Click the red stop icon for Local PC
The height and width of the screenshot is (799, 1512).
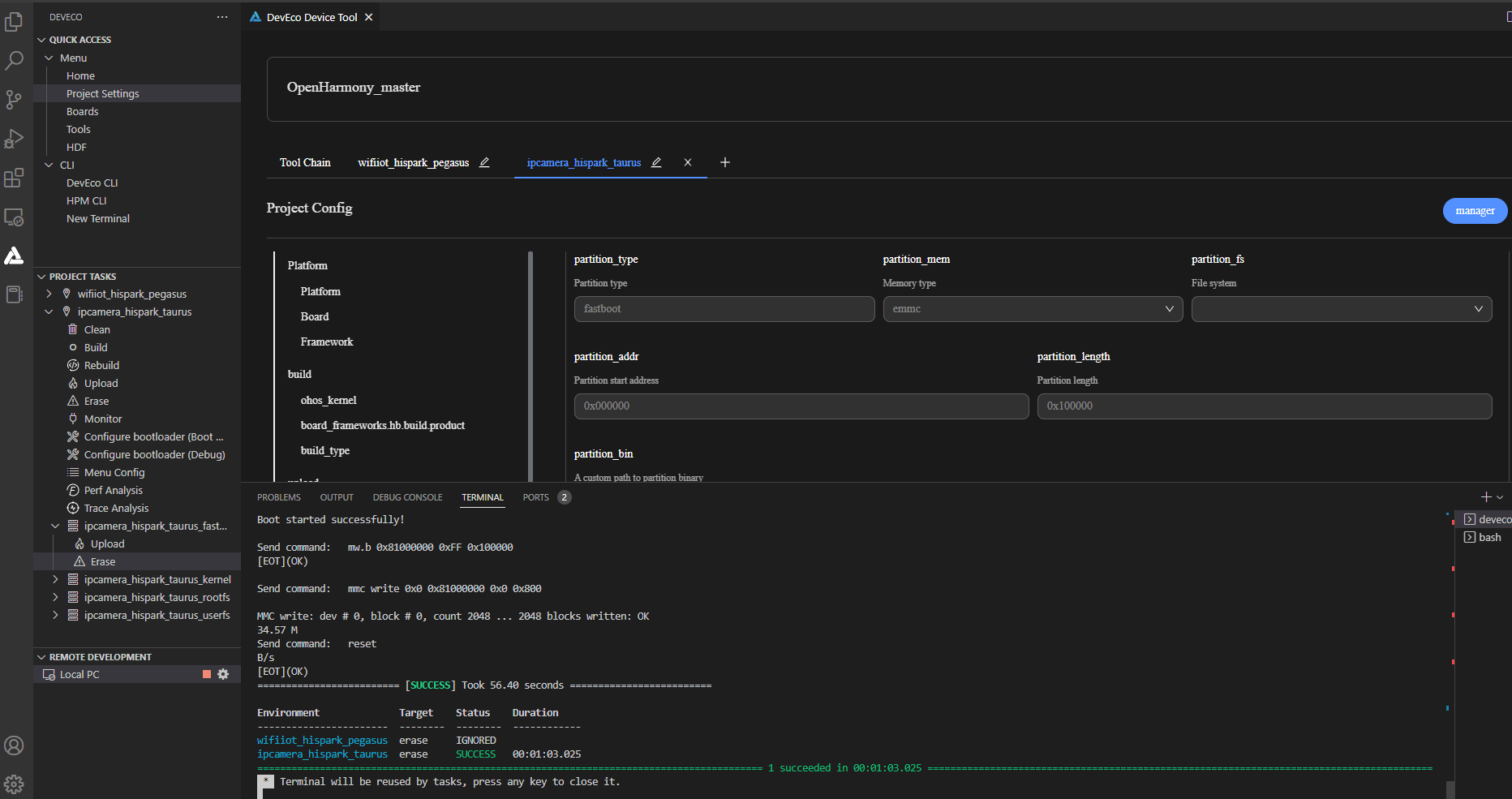click(x=207, y=674)
